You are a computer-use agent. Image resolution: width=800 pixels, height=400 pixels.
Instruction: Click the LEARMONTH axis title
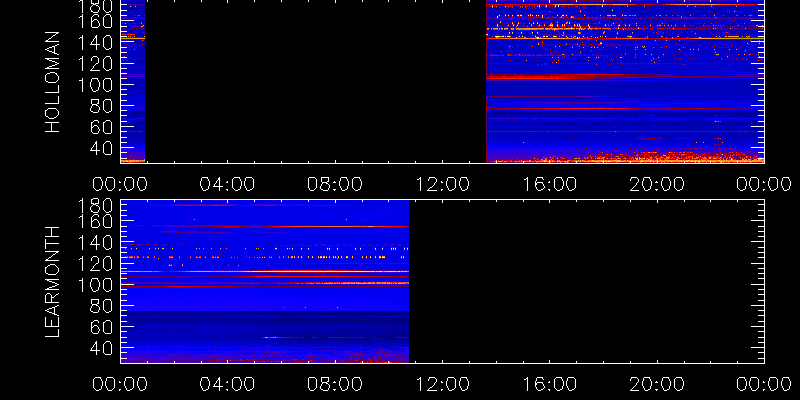(53, 282)
